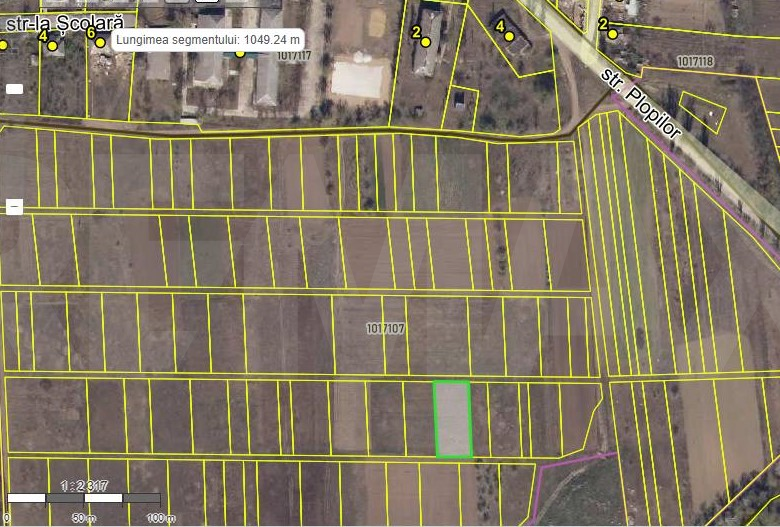Click the zoom out minus button
This screenshot has height=527, width=780.
[x=14, y=207]
